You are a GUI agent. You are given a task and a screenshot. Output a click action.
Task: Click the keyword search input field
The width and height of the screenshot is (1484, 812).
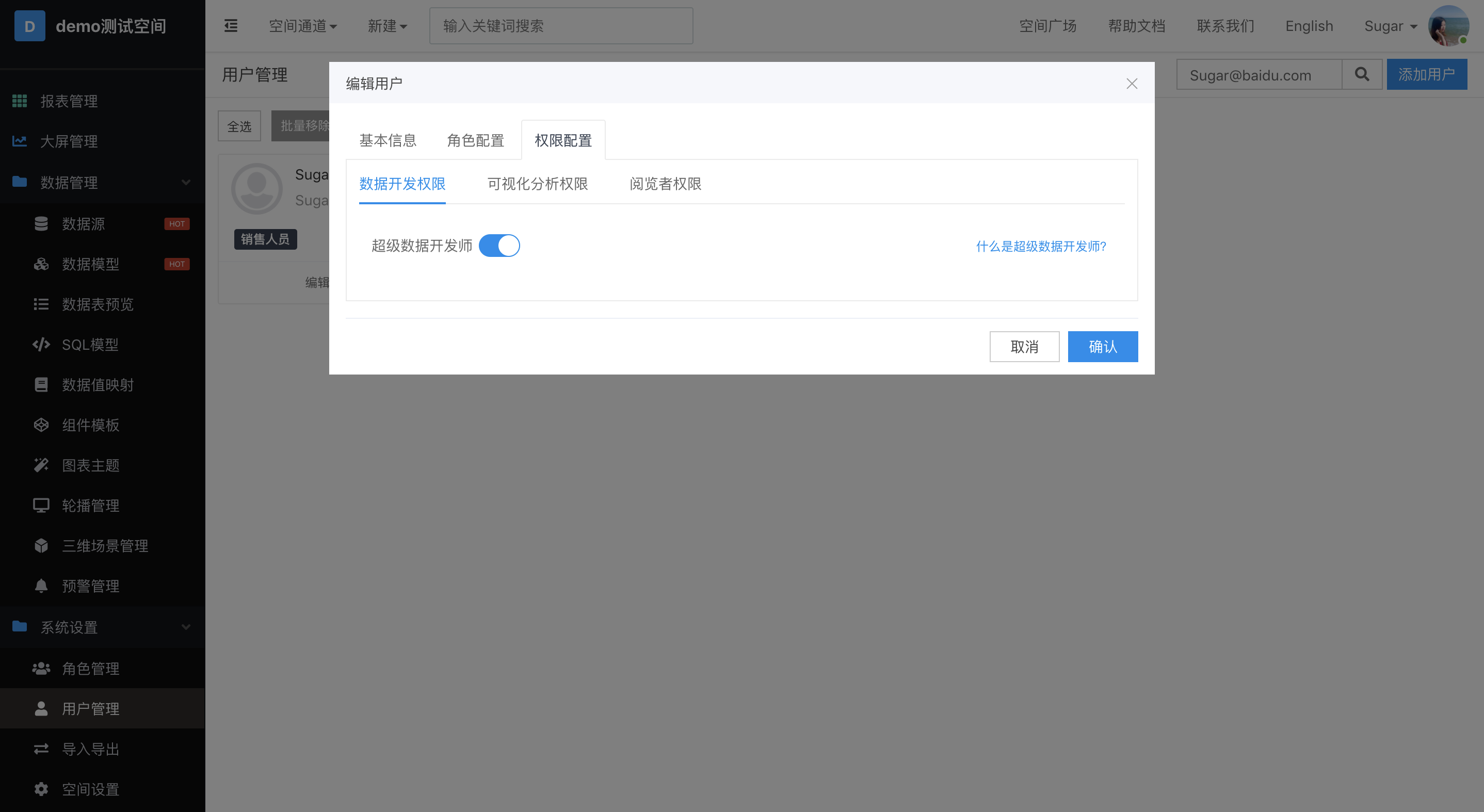coord(560,26)
